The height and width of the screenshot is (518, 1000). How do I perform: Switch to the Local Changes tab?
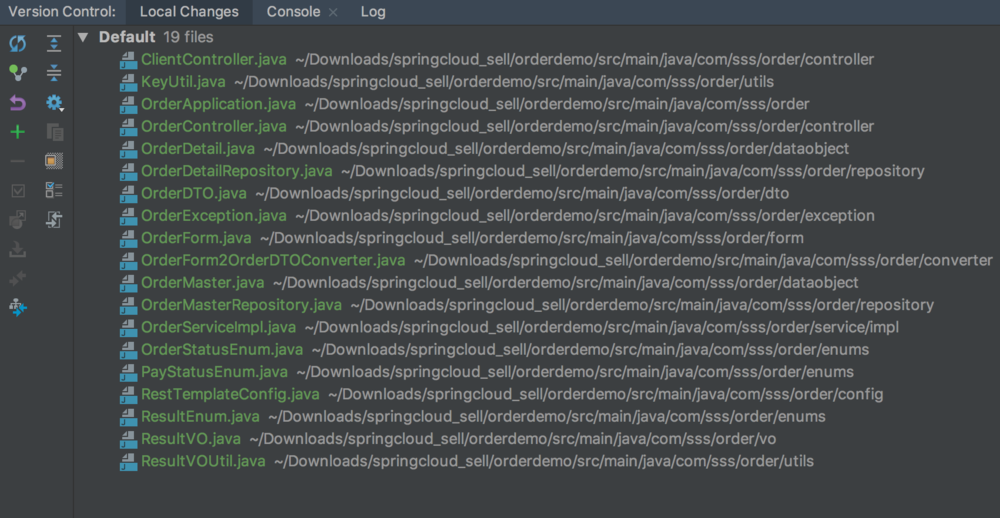coord(189,12)
